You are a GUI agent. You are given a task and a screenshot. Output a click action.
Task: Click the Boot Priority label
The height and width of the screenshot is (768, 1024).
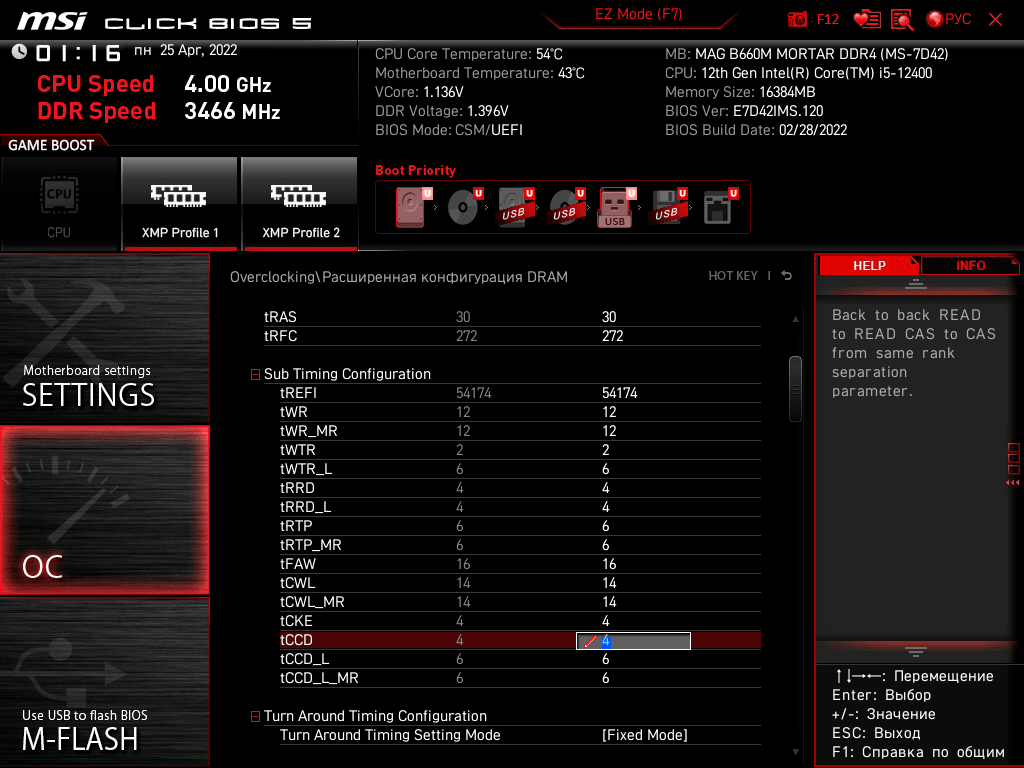(415, 170)
